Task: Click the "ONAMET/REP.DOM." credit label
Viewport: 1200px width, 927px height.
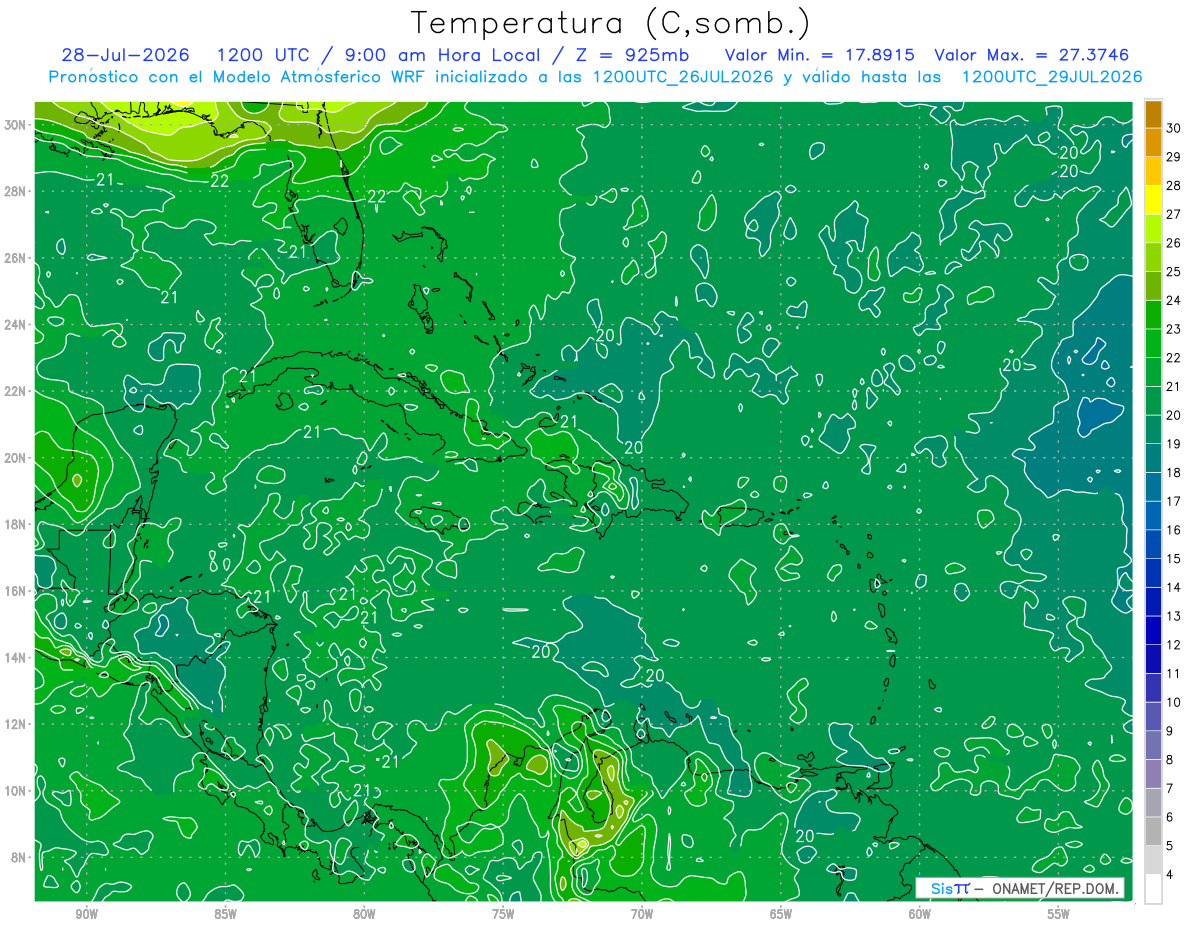Action: 1055,888
